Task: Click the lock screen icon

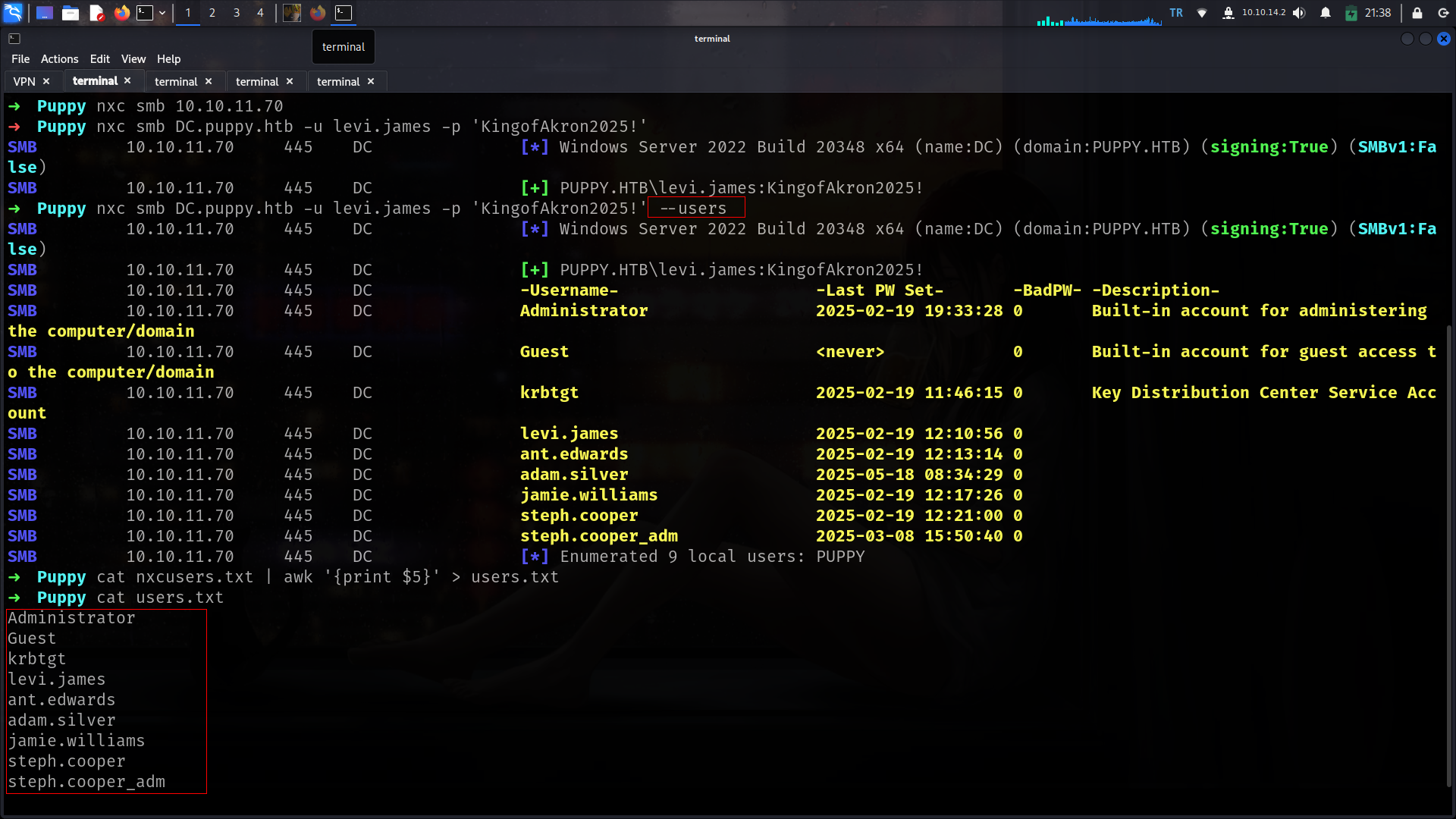Action: [1417, 13]
